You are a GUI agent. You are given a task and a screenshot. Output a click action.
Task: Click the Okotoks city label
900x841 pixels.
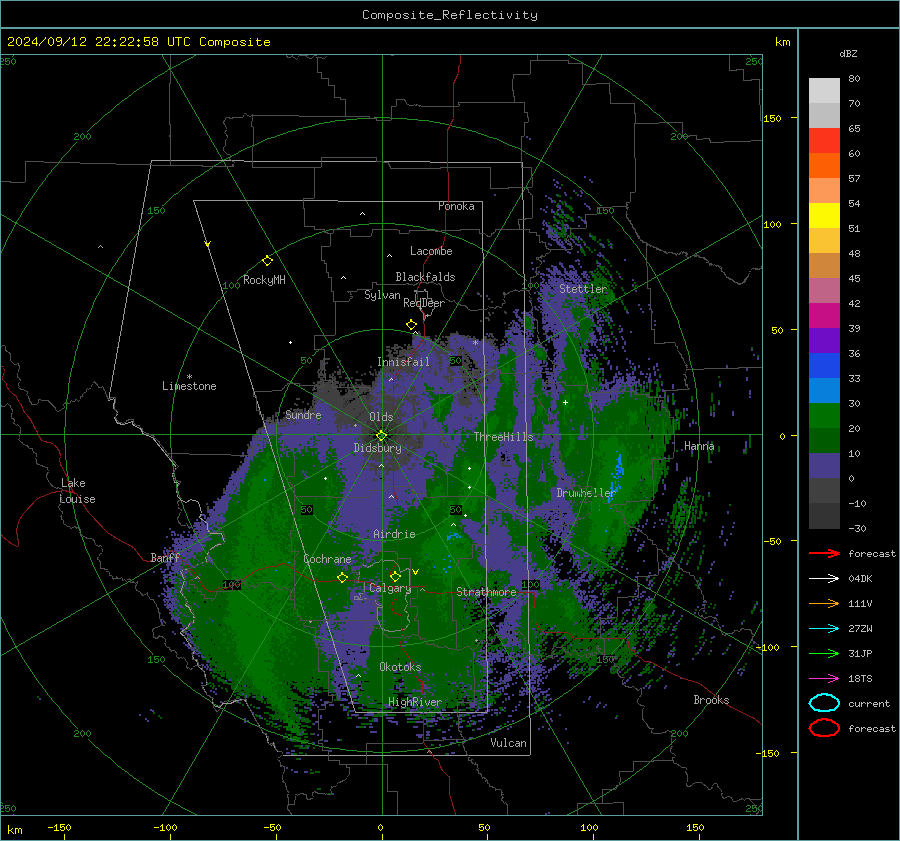pos(400,667)
